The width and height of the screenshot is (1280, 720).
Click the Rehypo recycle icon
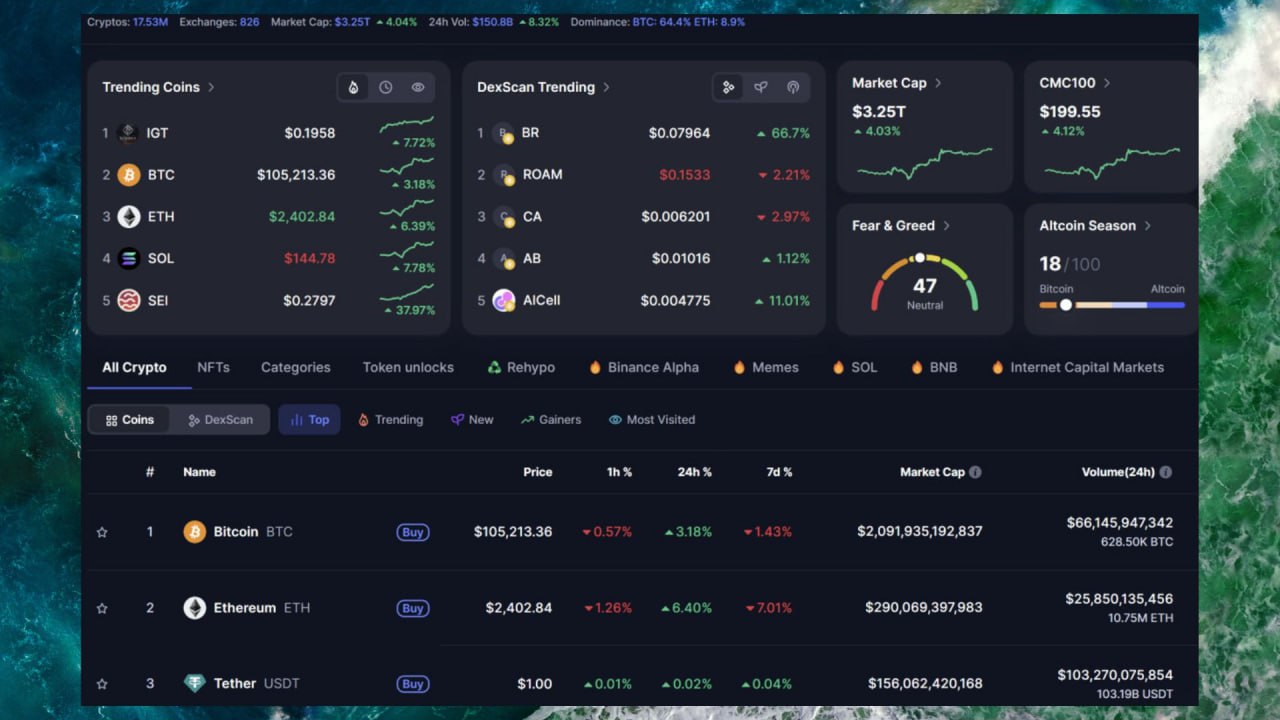pos(494,367)
